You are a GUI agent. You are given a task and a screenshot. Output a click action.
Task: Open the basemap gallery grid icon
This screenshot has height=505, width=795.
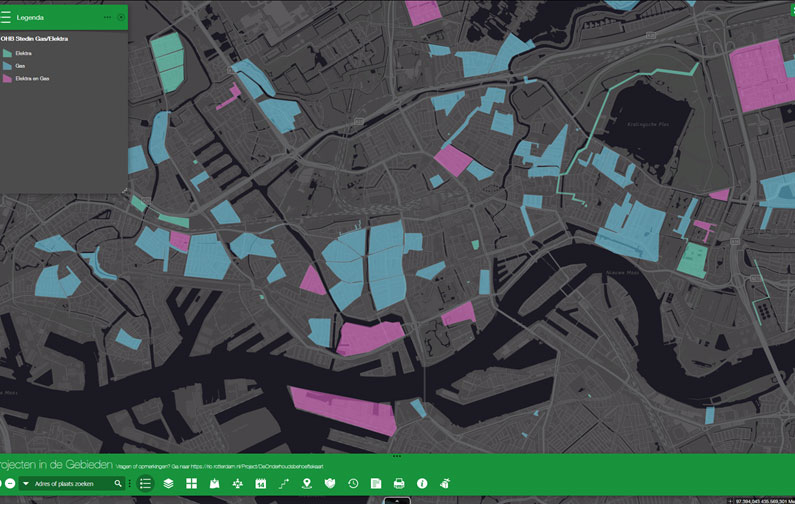[x=191, y=484]
